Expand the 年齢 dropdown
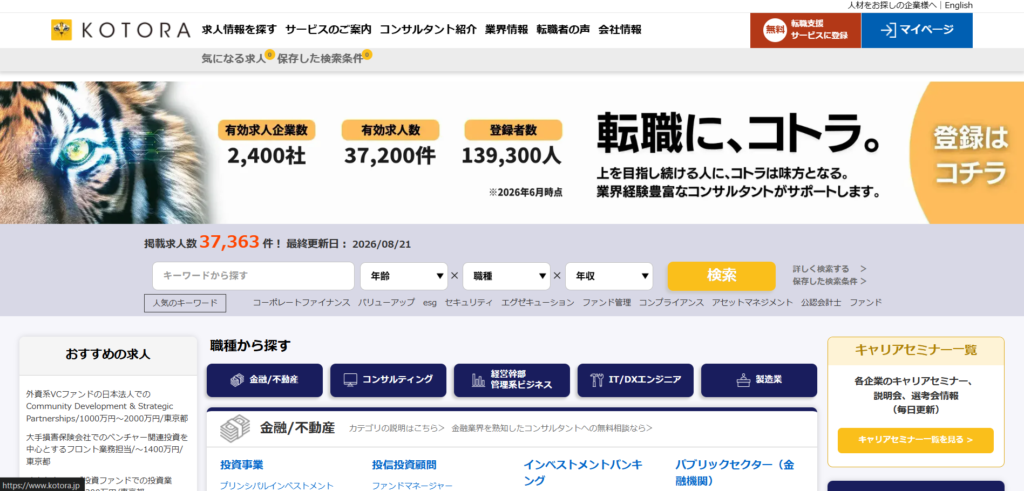This screenshot has height=491, width=1024. (x=404, y=276)
